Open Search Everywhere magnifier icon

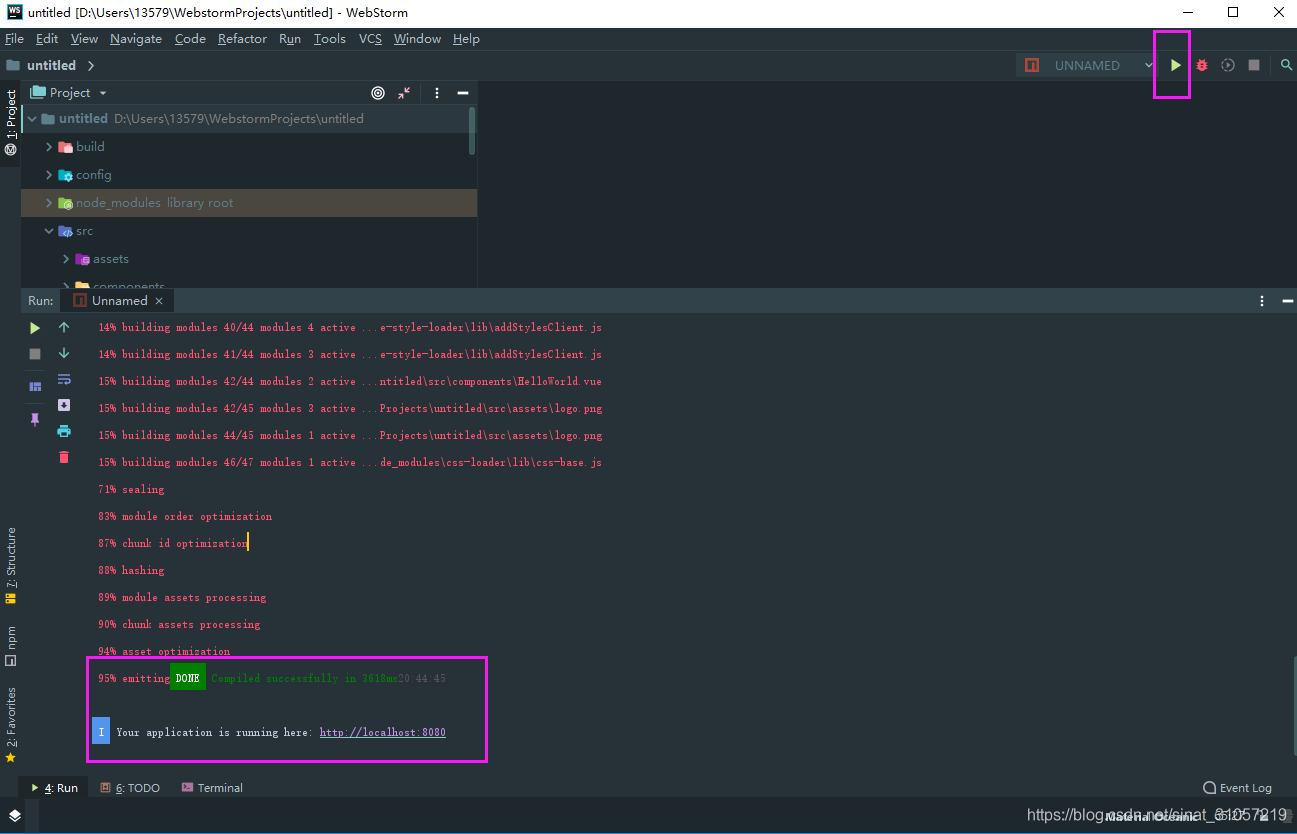coord(1287,65)
